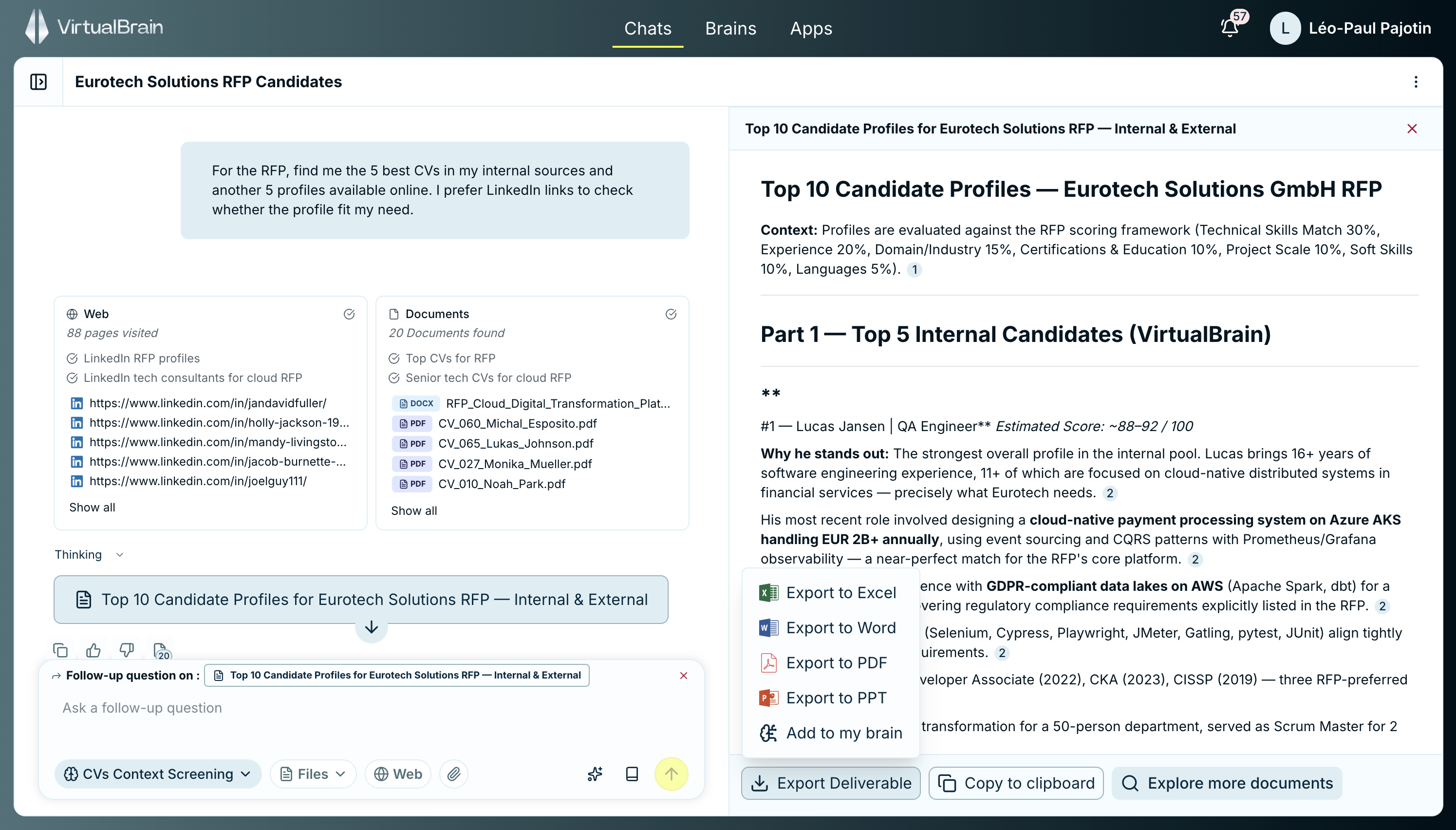Viewport: 1456px width, 830px height.
Task: Toggle the sidebar panel icon
Action: [x=38, y=81]
